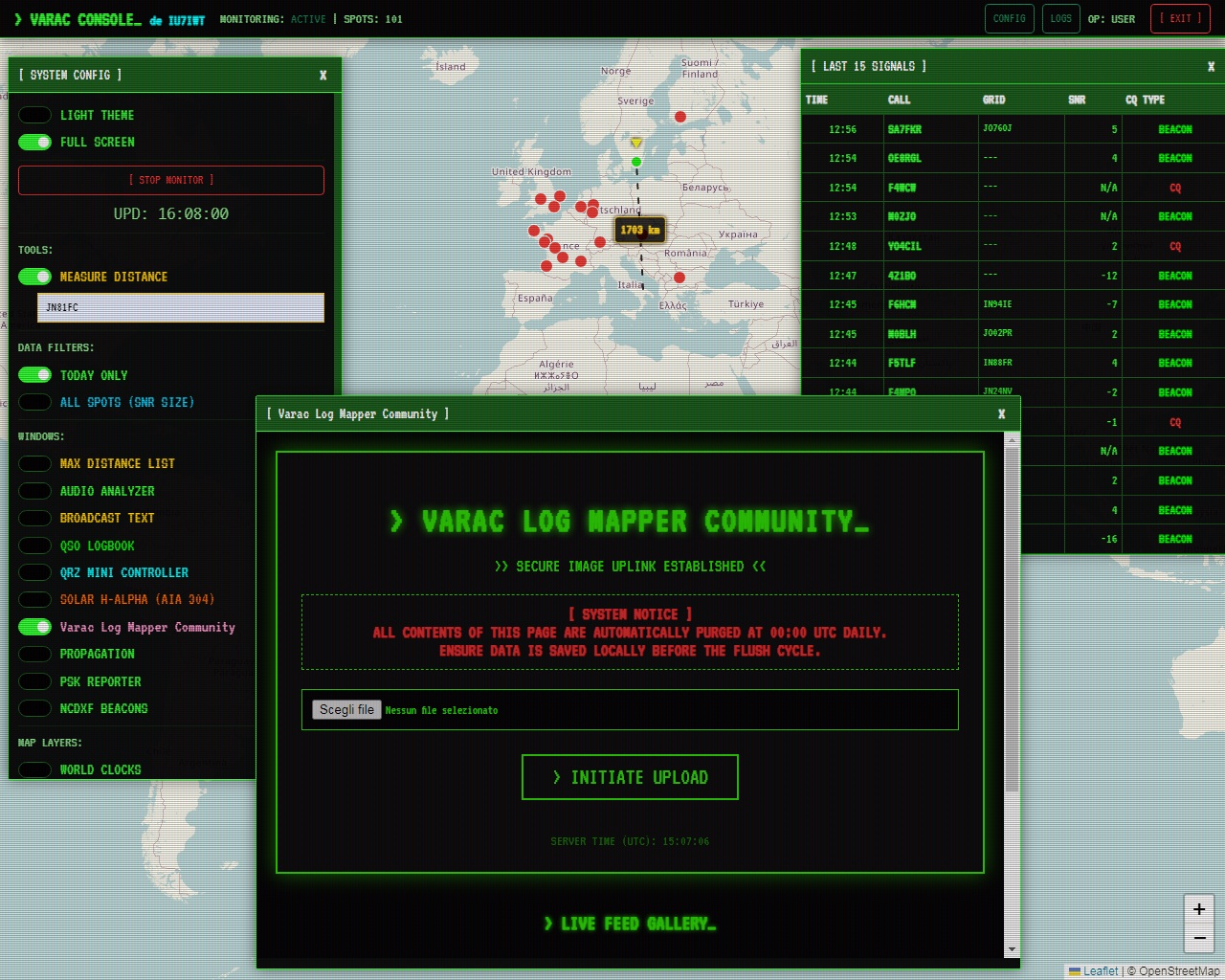This screenshot has height=980, width=1225.
Task: Click the yellow triangle marker on map
Action: tap(636, 144)
